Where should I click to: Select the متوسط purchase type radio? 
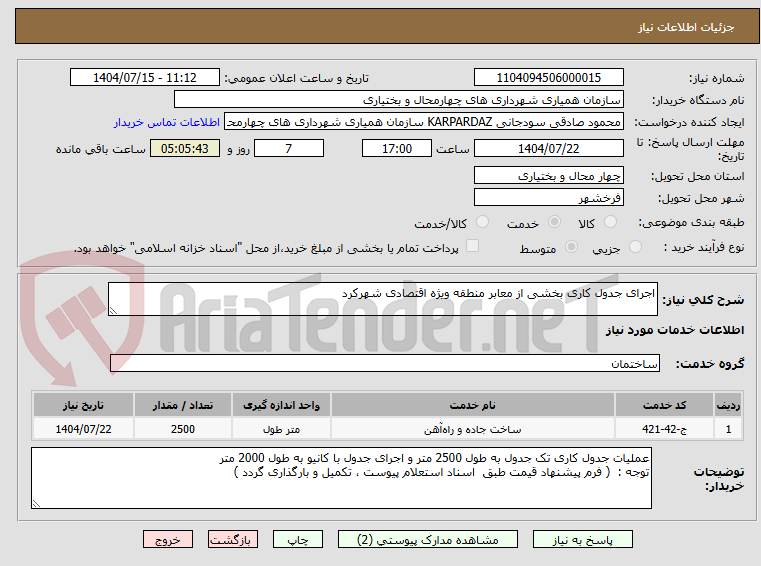571,247
